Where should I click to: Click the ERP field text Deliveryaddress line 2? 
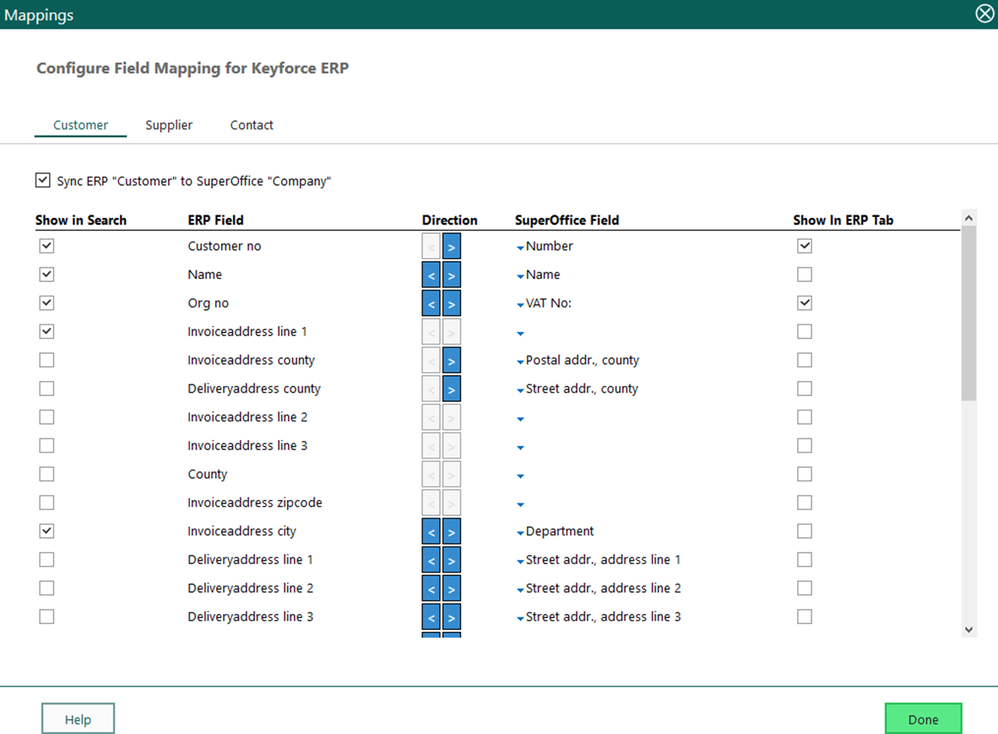(x=250, y=588)
